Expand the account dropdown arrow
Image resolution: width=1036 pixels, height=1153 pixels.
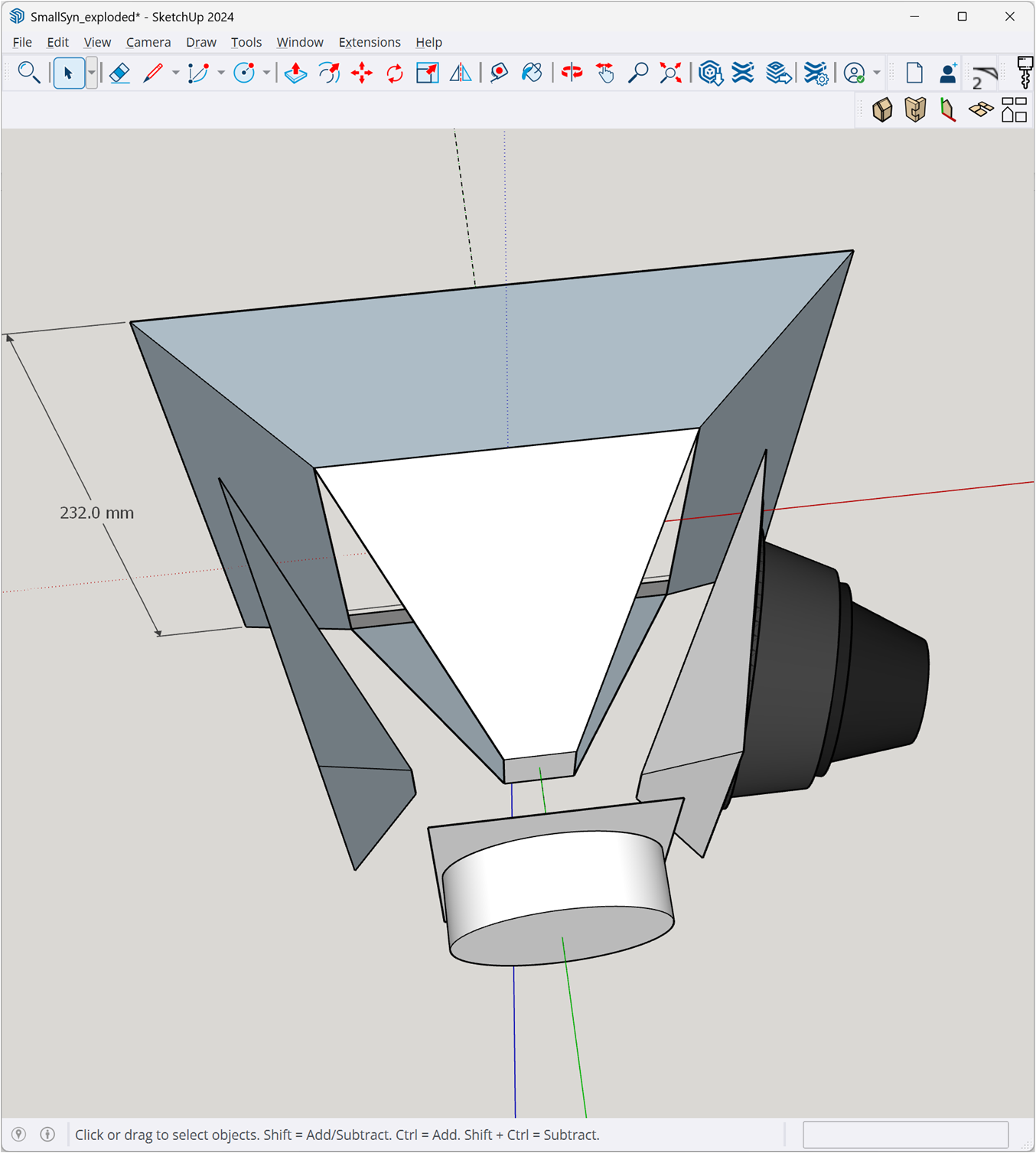tap(877, 73)
